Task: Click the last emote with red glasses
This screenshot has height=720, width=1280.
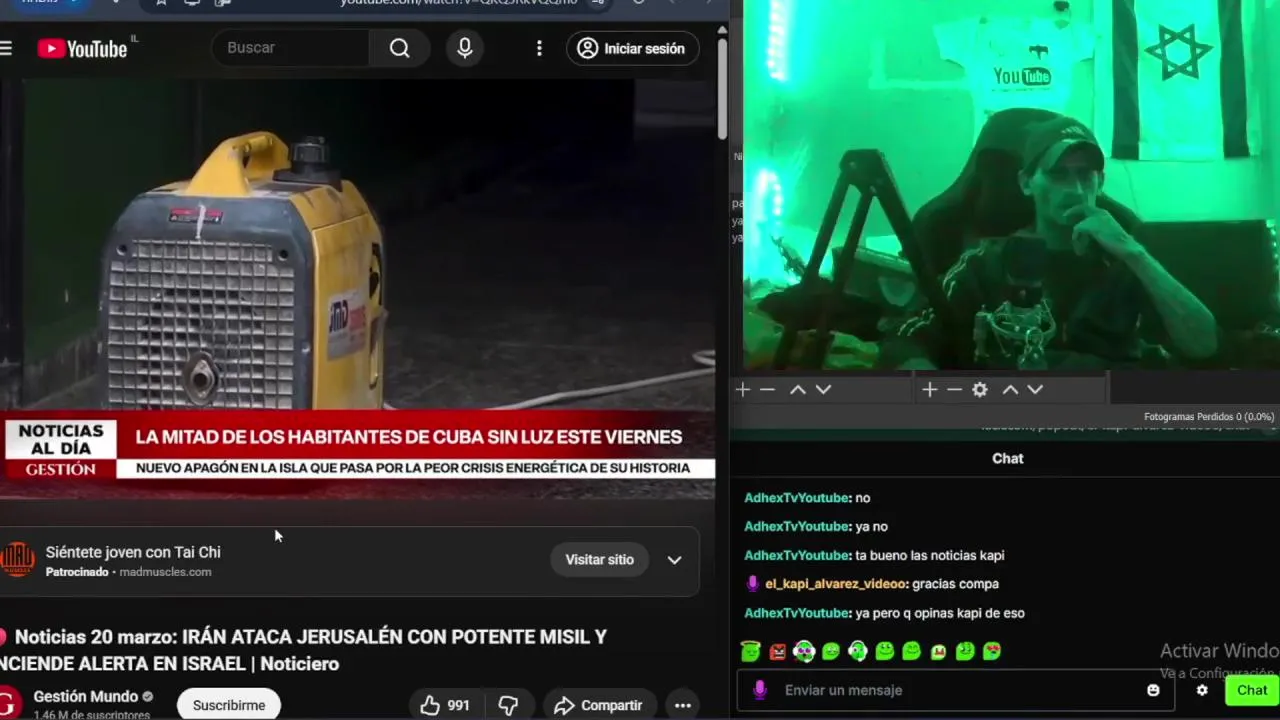Action: click(992, 651)
